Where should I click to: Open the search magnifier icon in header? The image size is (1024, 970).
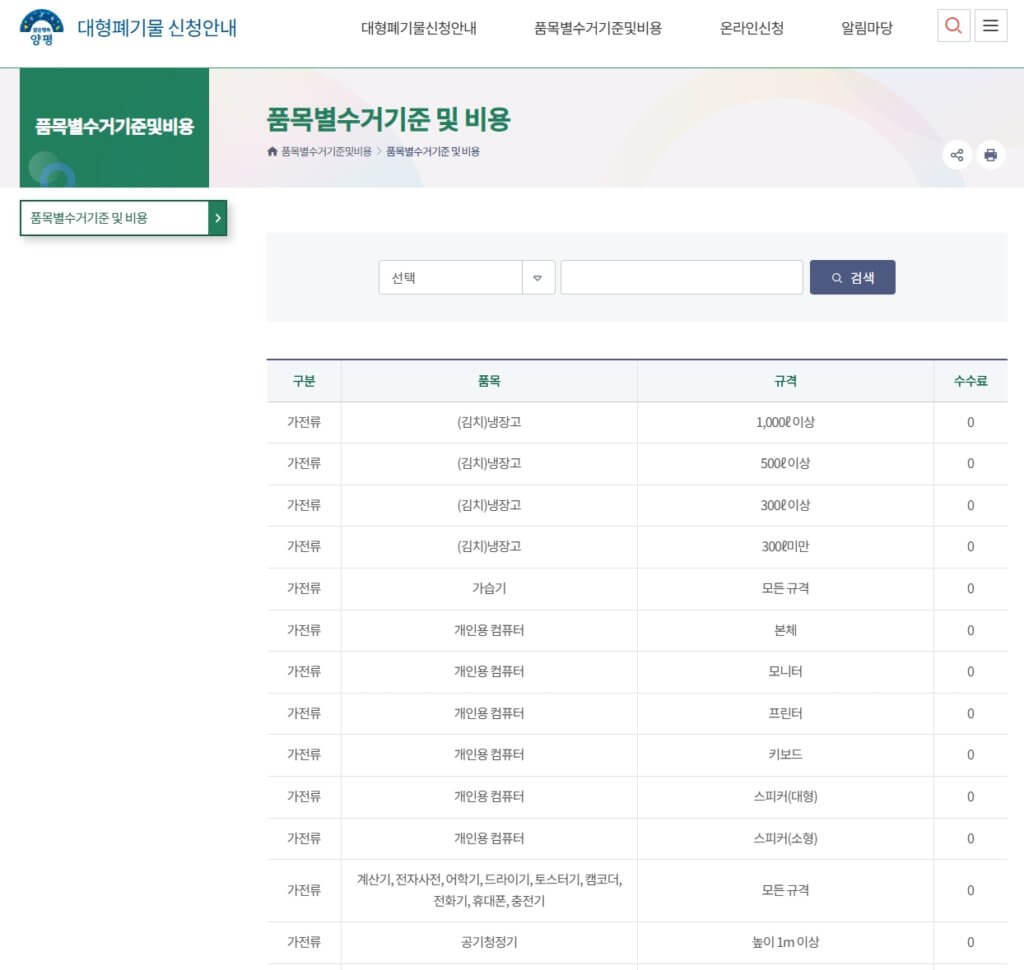pyautogui.click(x=953, y=26)
